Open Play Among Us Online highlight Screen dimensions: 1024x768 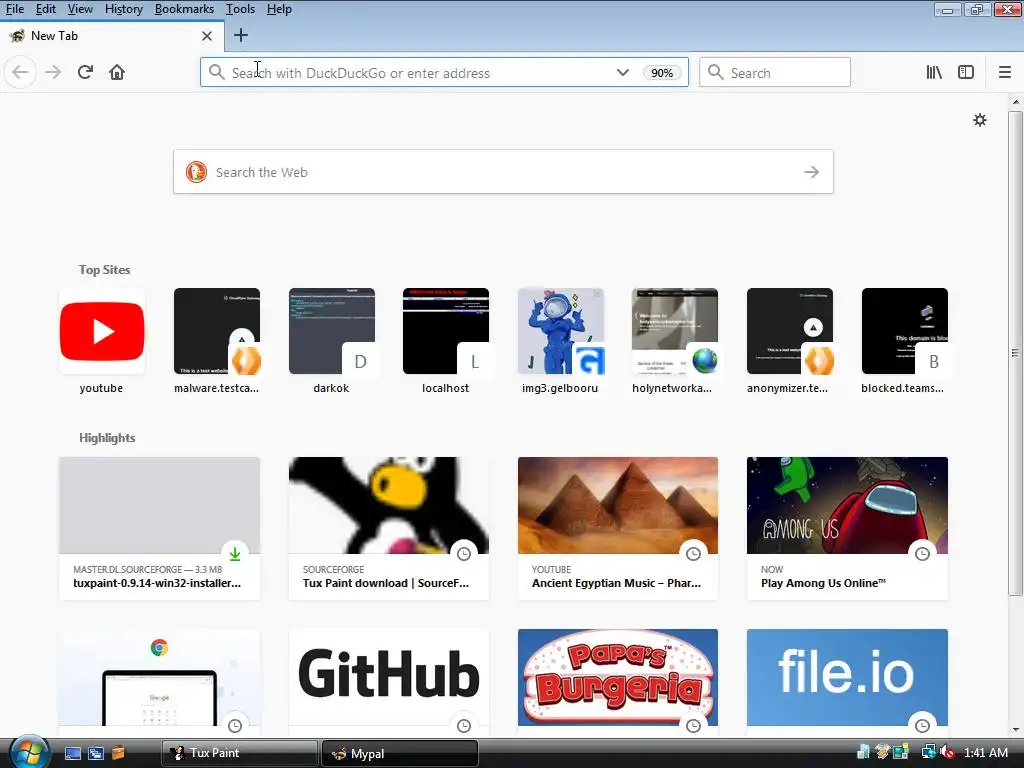pyautogui.click(x=847, y=528)
